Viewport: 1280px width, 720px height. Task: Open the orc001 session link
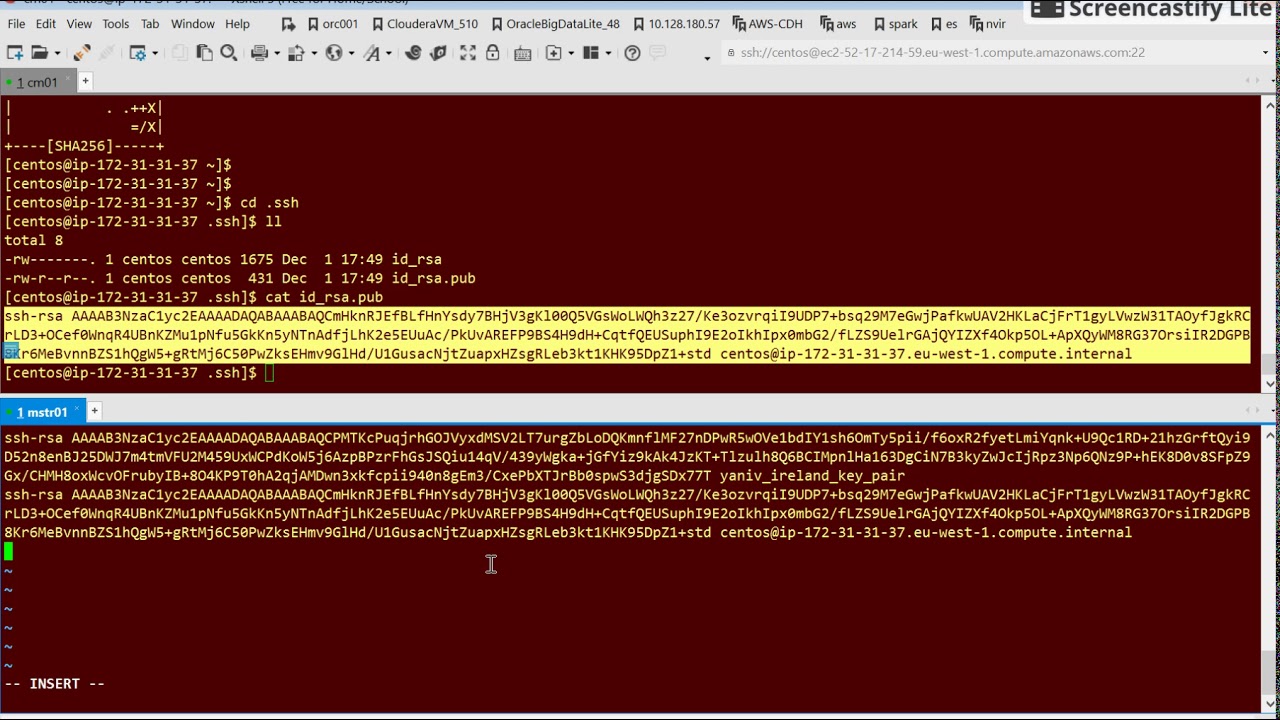333,23
